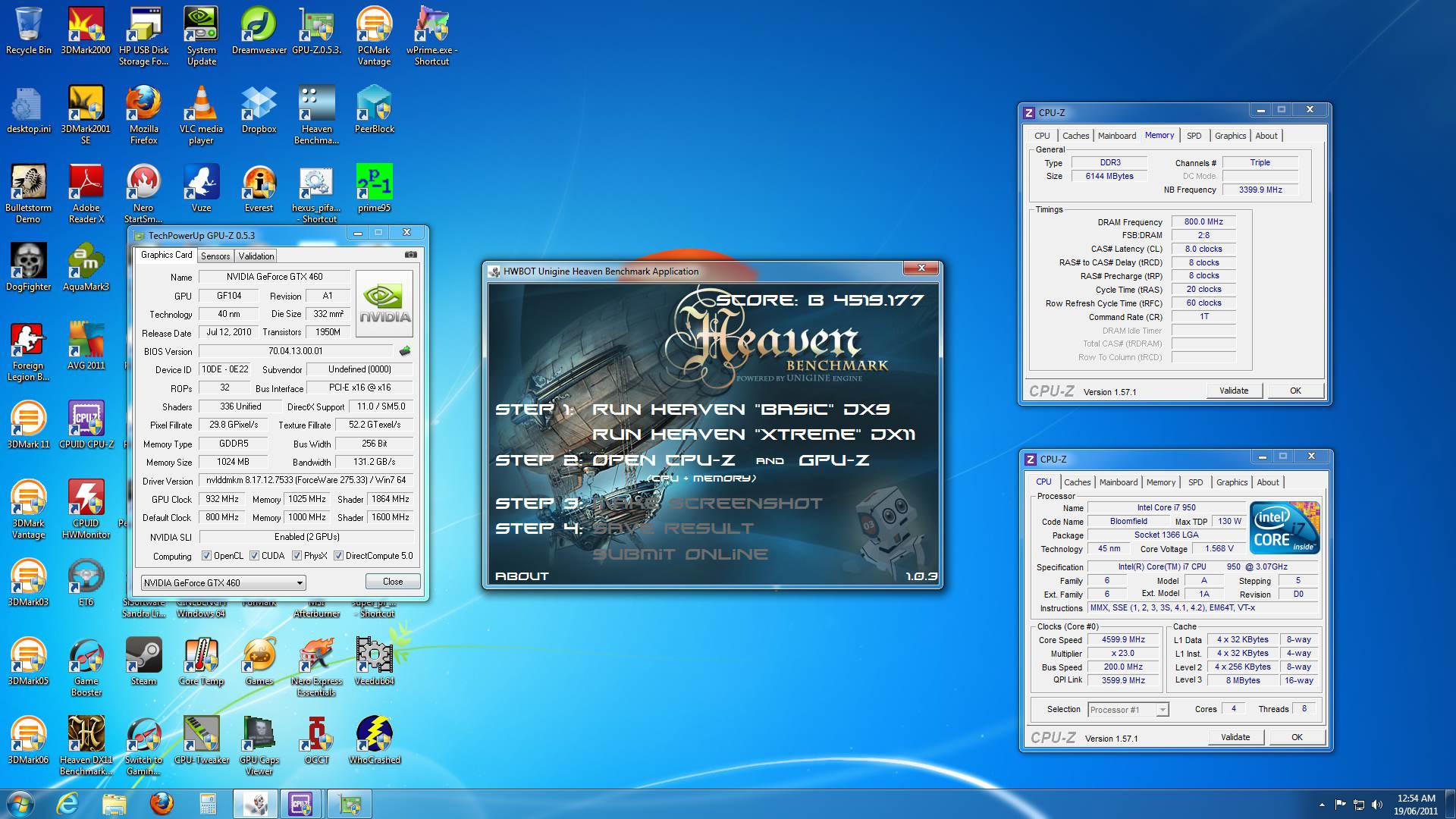Open Caches tab in lower CPU-Z window
This screenshot has height=819, width=1456.
point(1077,482)
